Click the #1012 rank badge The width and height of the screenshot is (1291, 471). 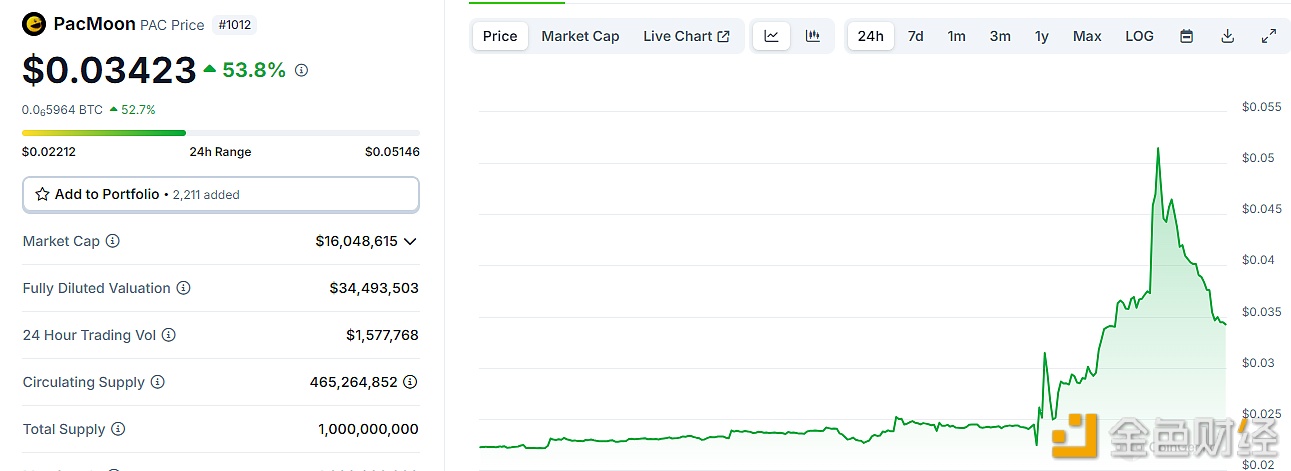coord(234,24)
